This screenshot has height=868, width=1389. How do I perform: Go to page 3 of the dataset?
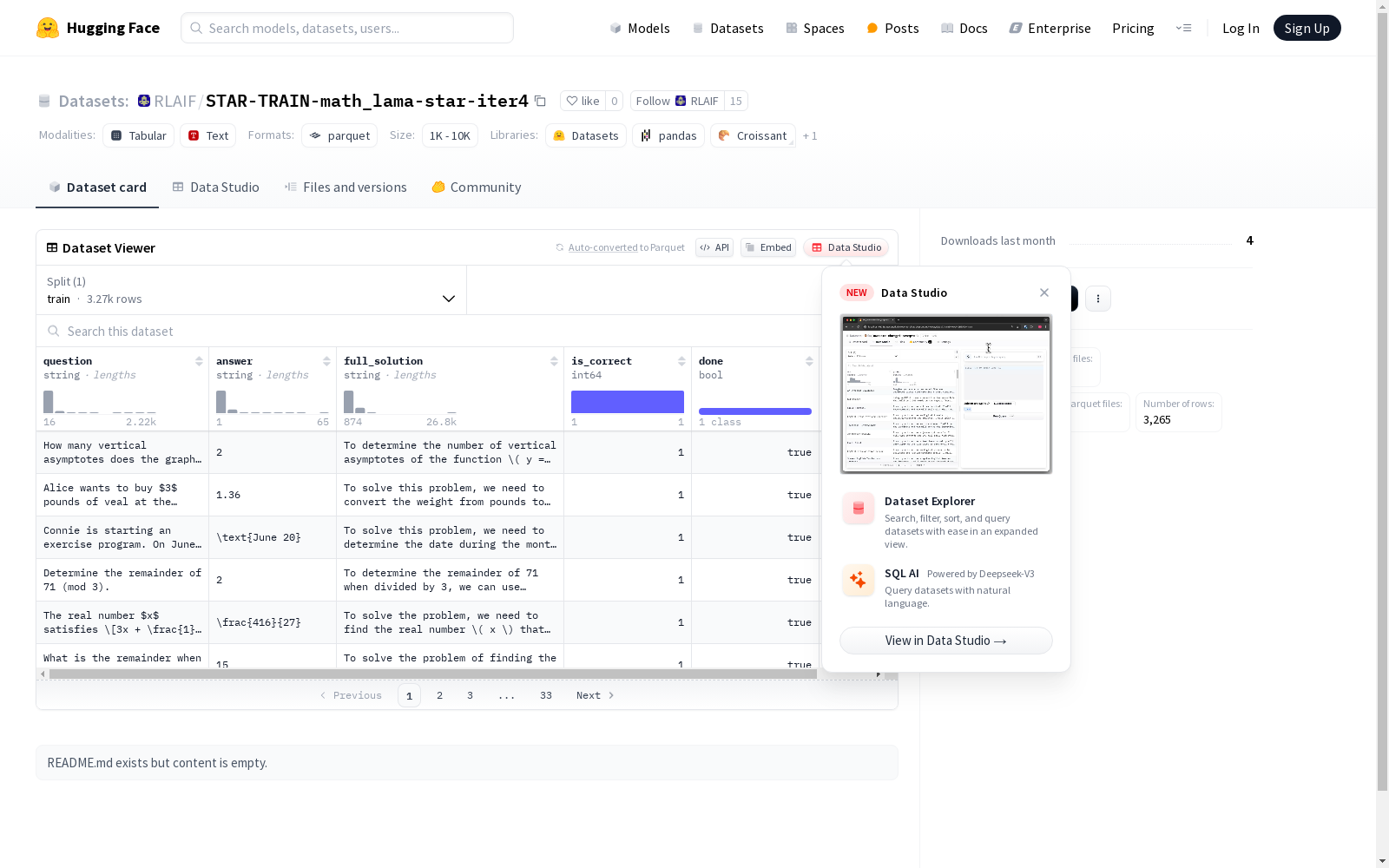point(471,695)
